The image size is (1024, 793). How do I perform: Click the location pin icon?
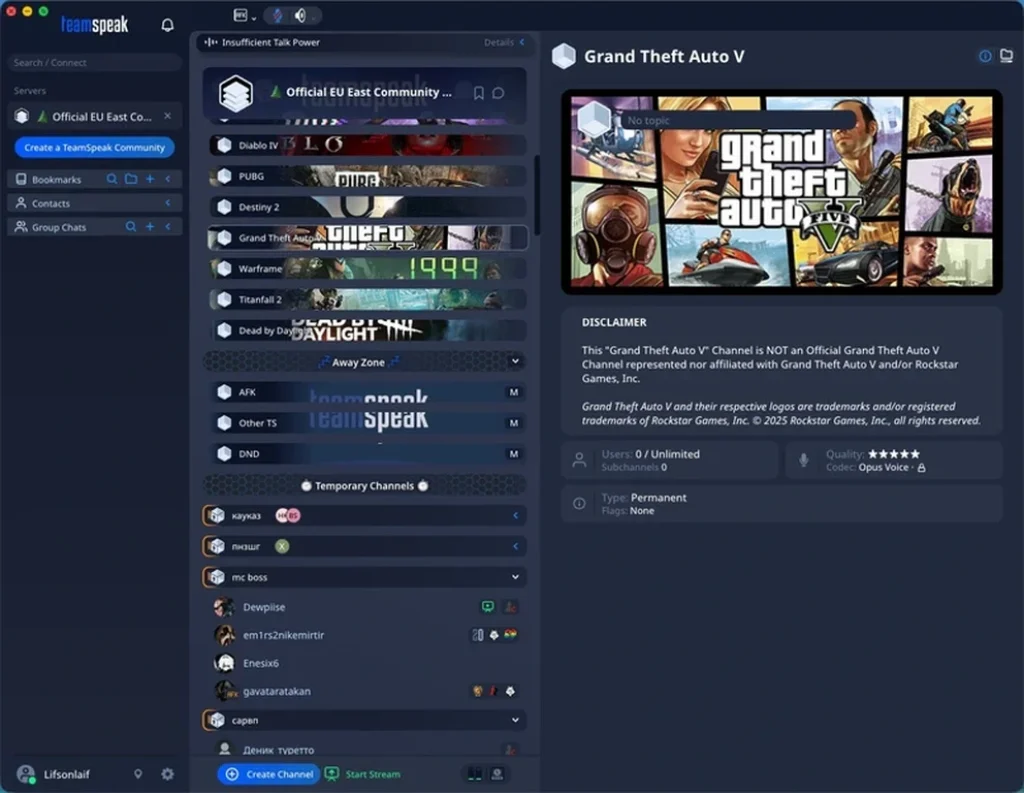tap(138, 774)
